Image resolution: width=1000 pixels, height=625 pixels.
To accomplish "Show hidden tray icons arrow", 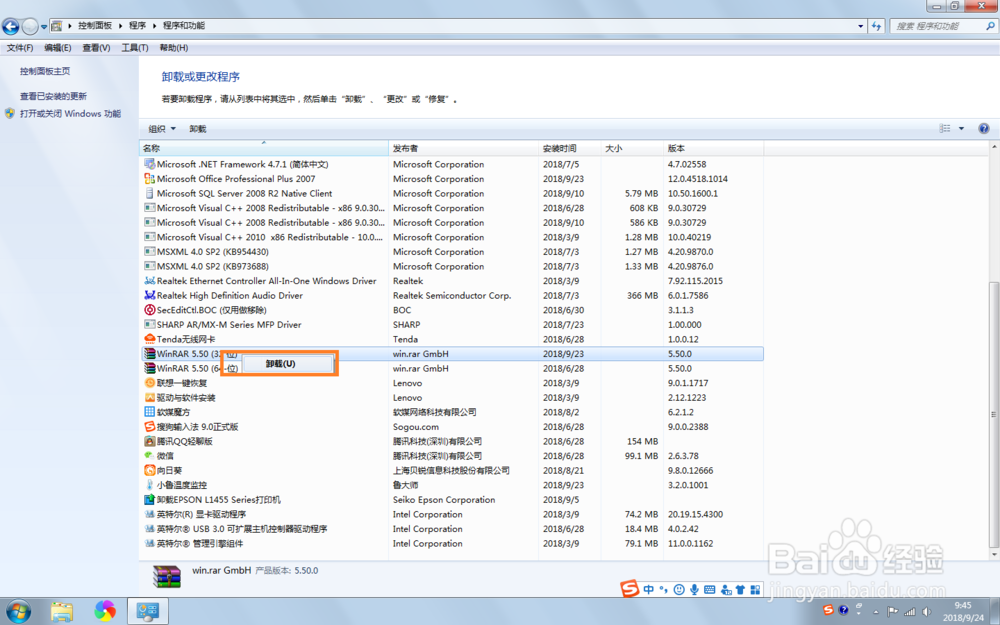I will tap(876, 611).
